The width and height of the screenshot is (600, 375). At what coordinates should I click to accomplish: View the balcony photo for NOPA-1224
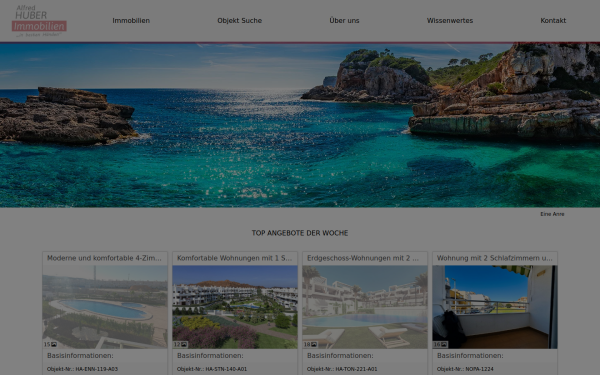pyautogui.click(x=495, y=307)
